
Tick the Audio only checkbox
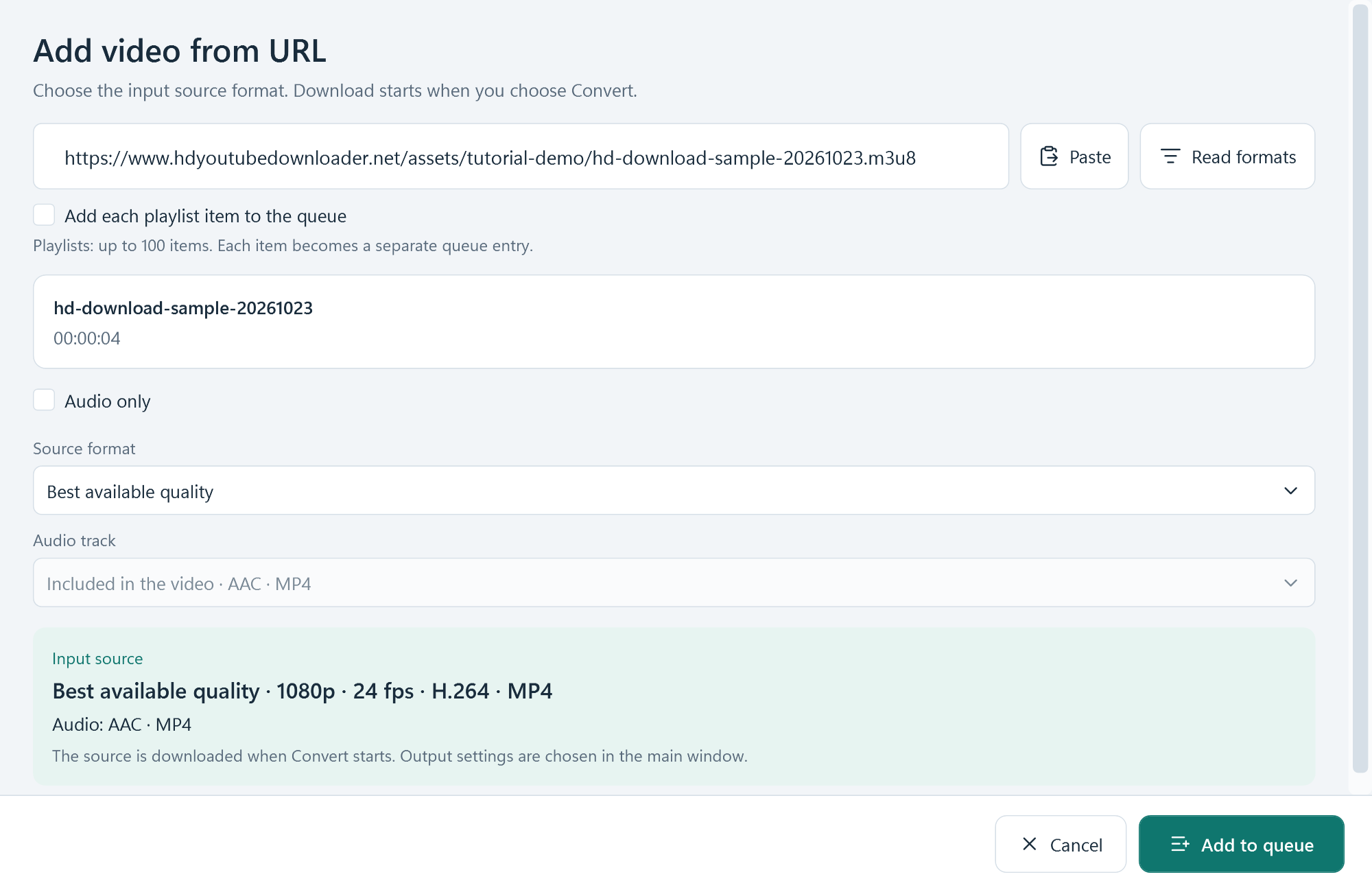click(x=44, y=400)
